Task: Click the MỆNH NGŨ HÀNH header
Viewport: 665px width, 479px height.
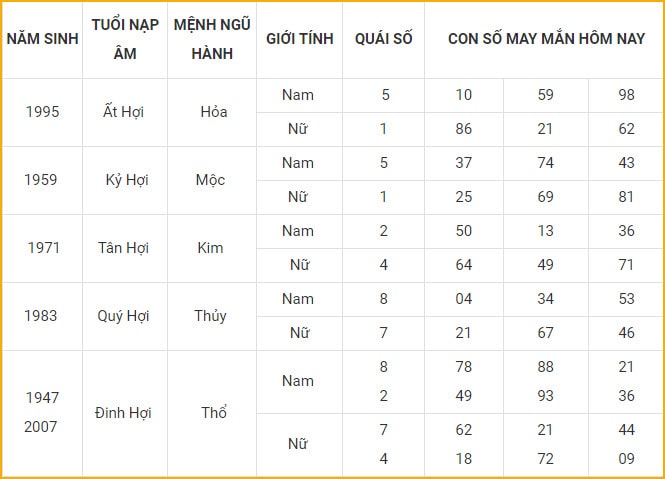Action: [x=212, y=39]
